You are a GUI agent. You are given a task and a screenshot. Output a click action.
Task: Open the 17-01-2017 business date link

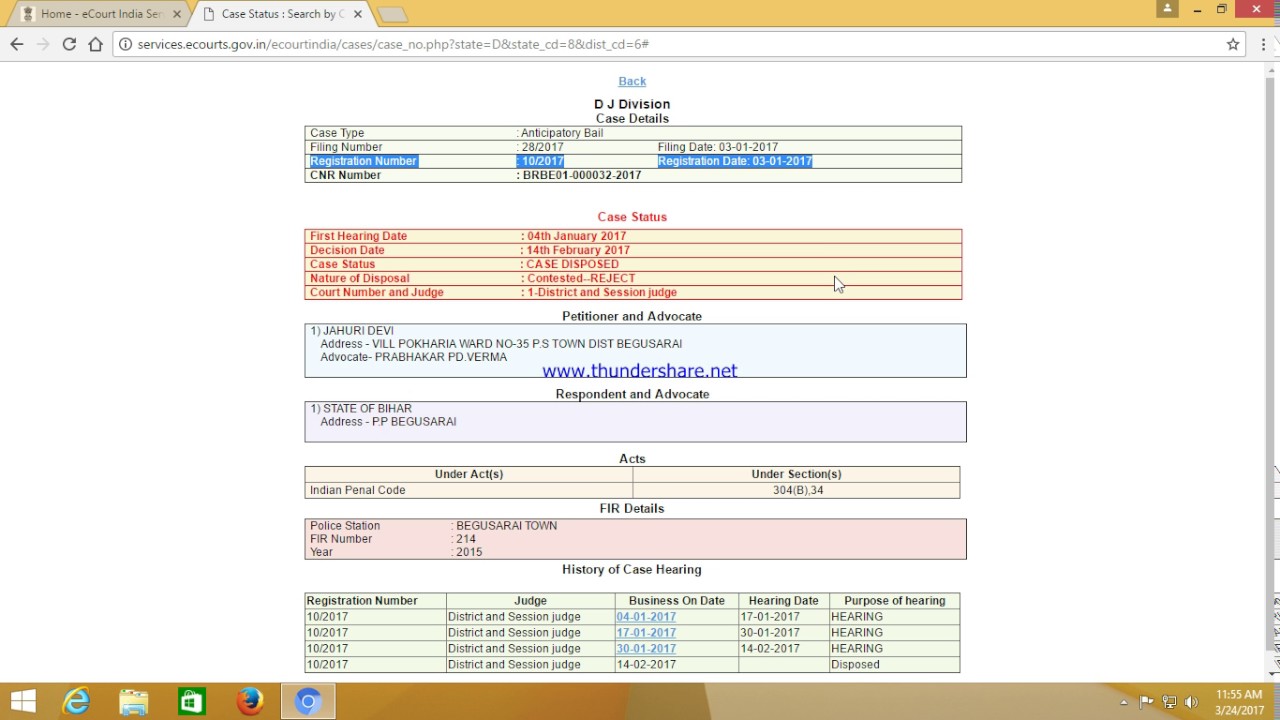[x=646, y=633]
